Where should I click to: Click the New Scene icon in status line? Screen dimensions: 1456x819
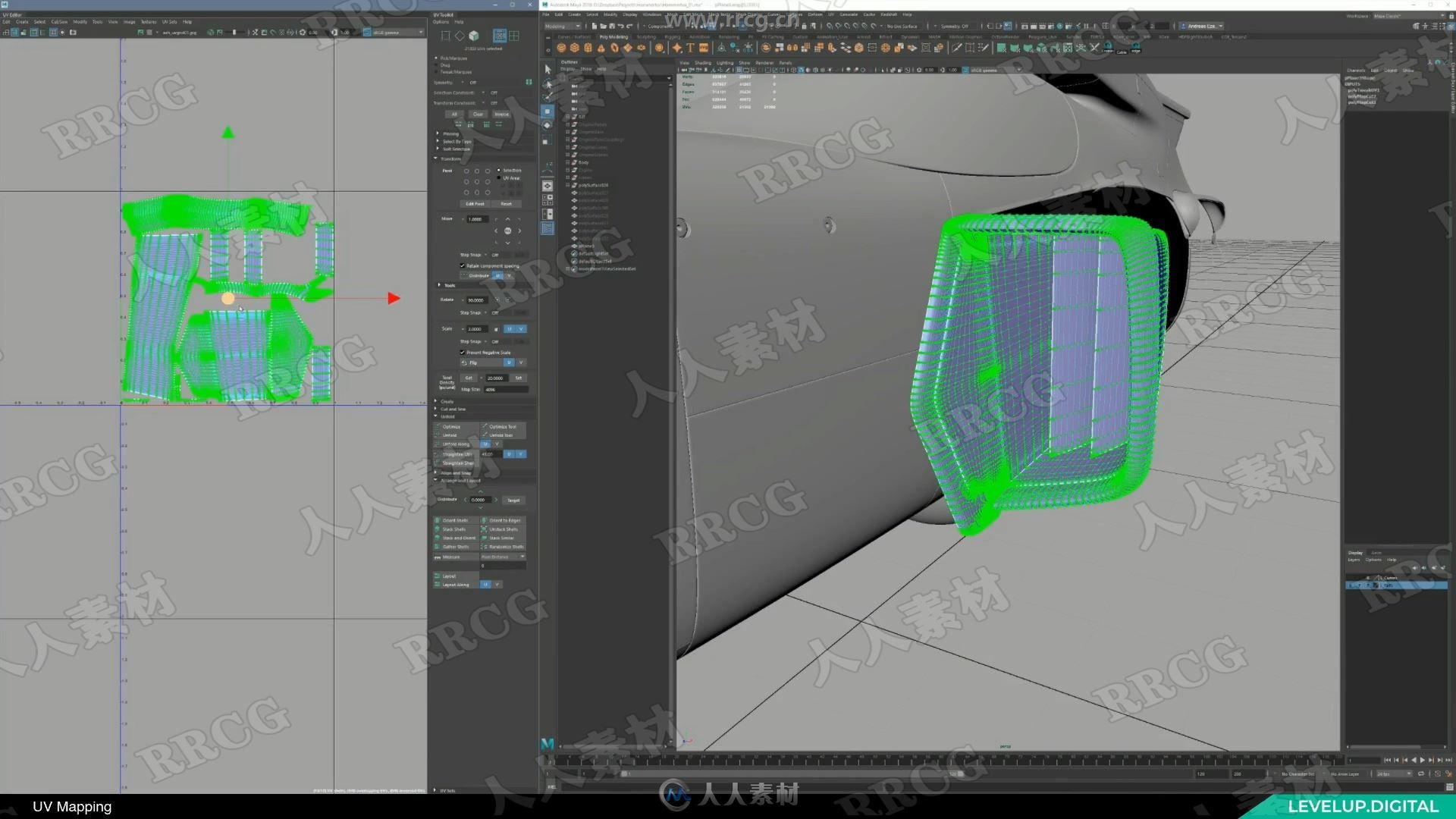point(594,26)
